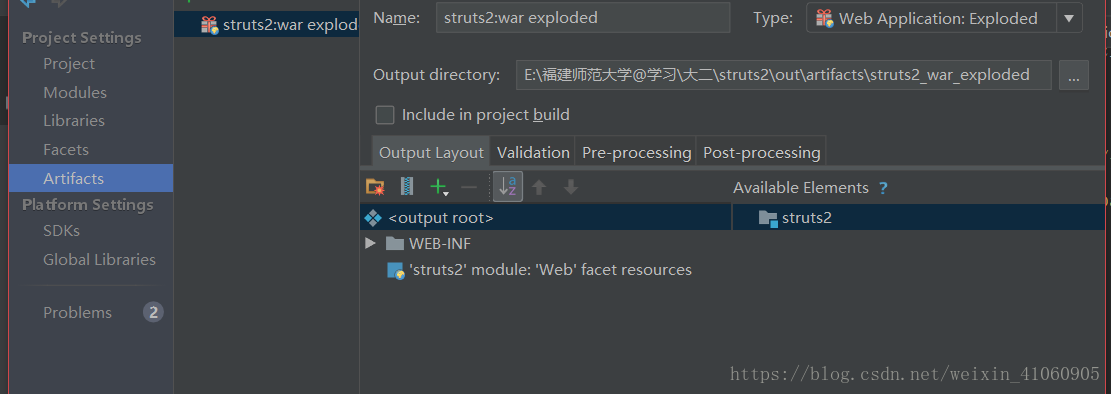Toggle the Sort Elements by Names icon
Image resolution: width=1111 pixels, height=394 pixels.
click(x=508, y=186)
